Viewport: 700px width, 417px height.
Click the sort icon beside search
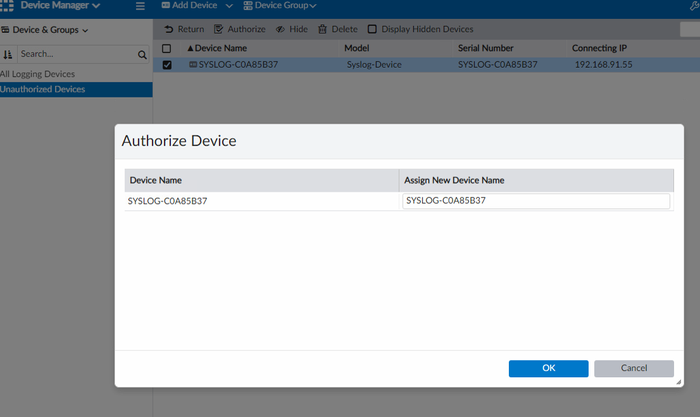coord(8,54)
